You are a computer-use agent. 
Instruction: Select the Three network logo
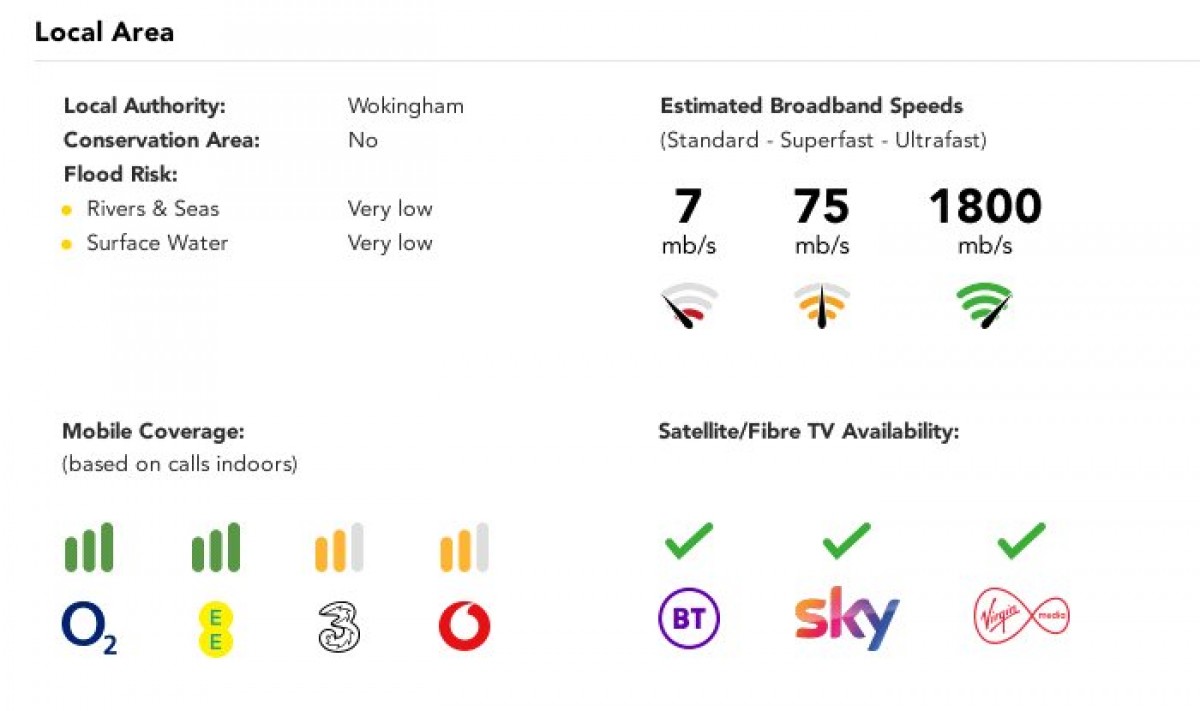pos(339,628)
